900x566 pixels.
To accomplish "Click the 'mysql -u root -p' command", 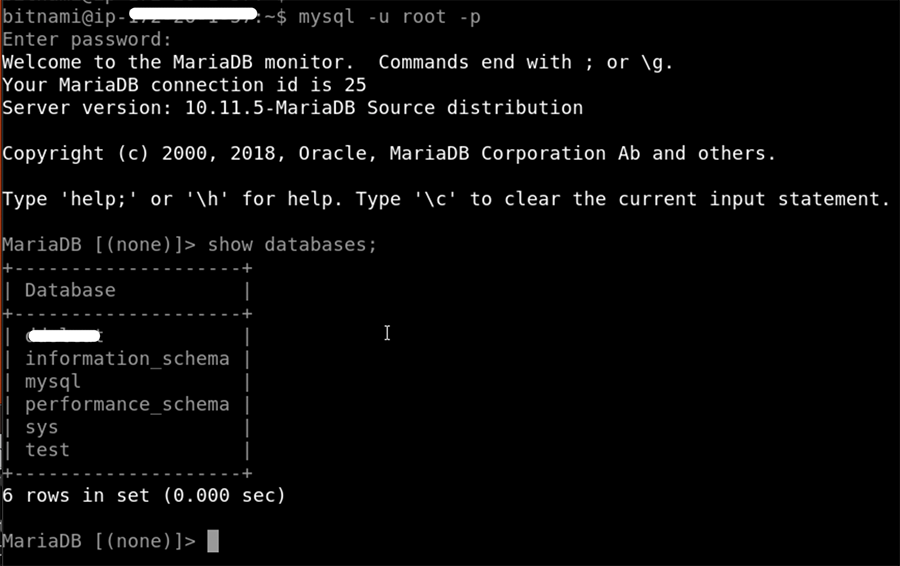I will 389,17.
